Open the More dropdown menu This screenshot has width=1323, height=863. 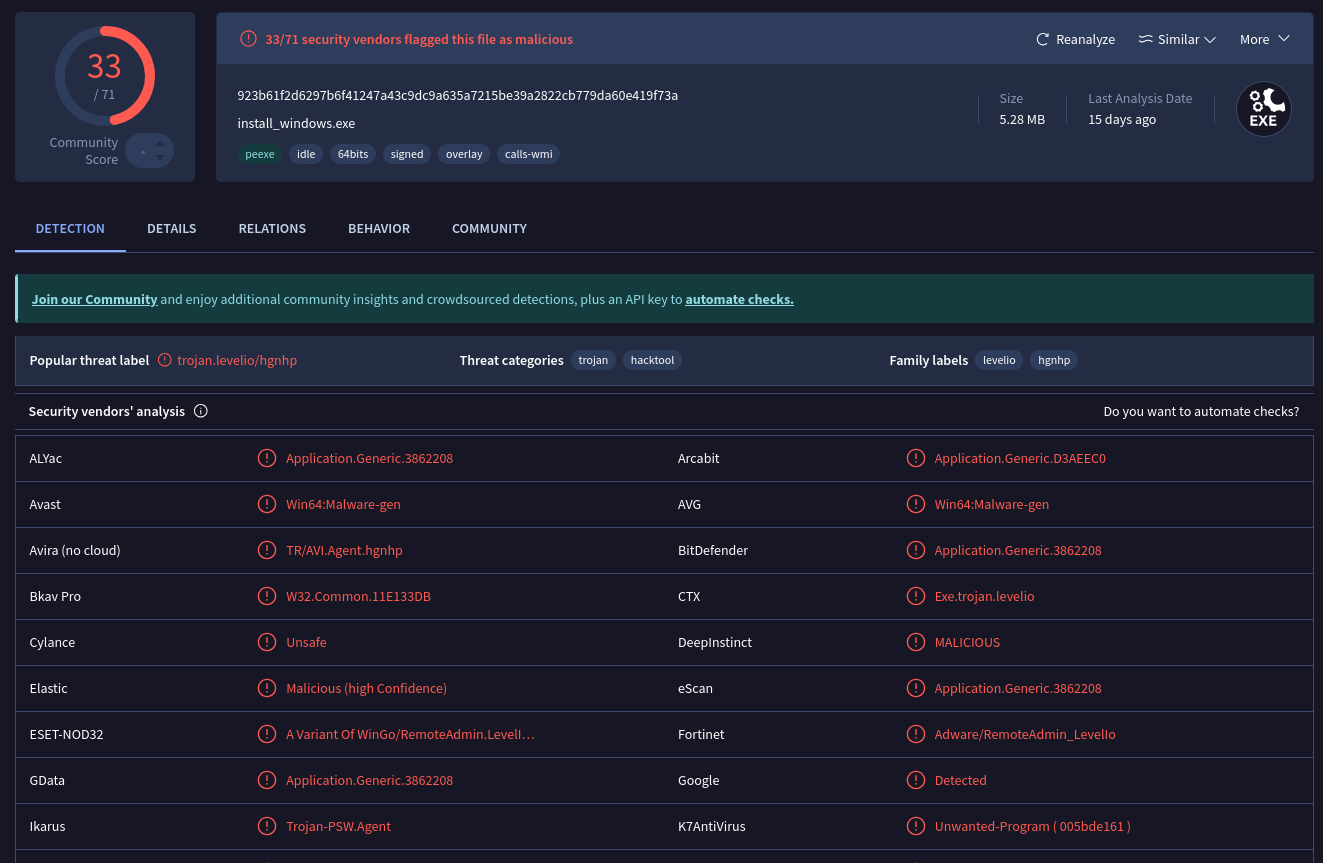tap(1265, 39)
